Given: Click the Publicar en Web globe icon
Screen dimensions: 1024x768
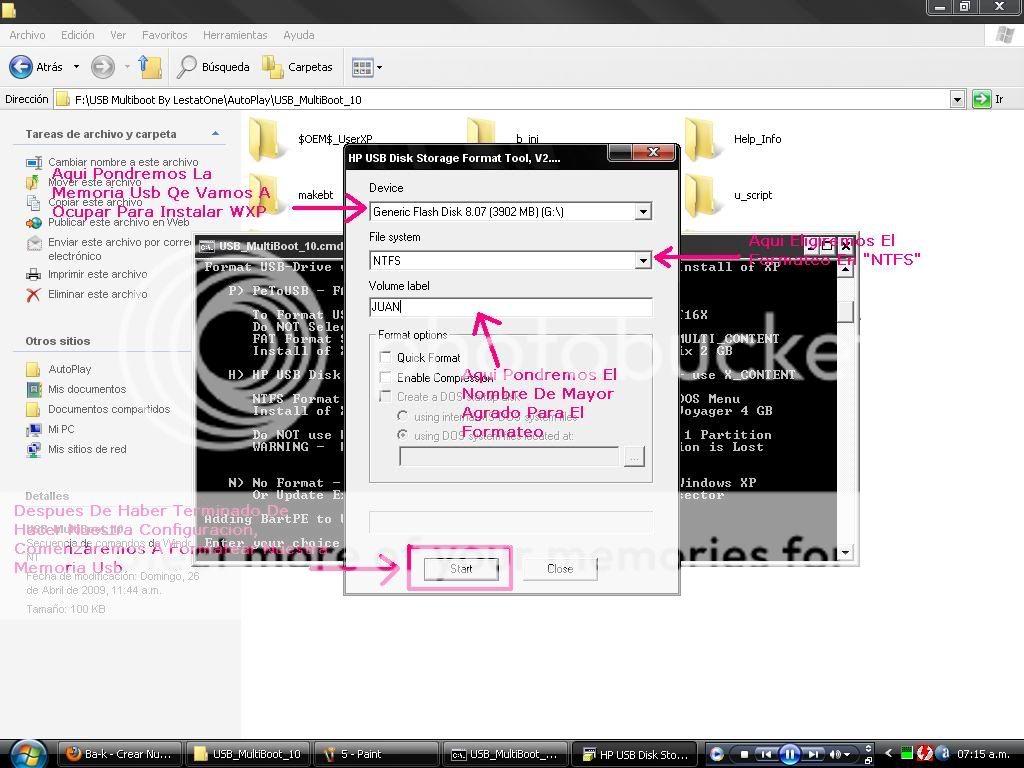Looking at the screenshot, I should point(33,223).
